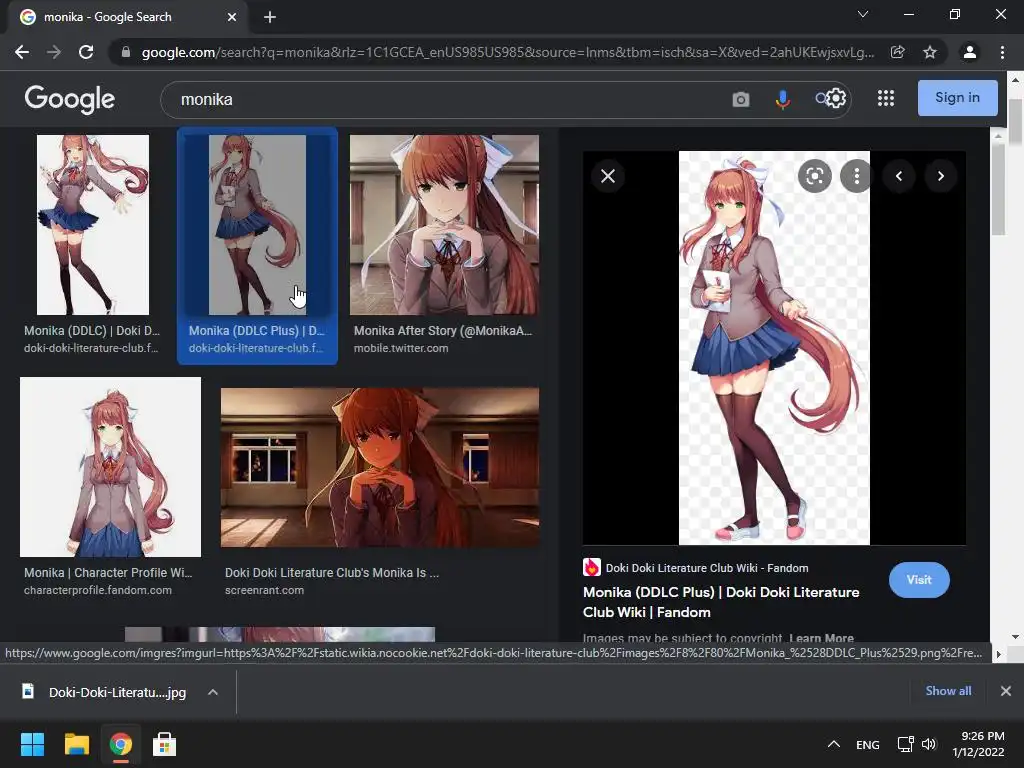This screenshot has height=768, width=1024.
Task: Go to the Google logo homepage
Action: (x=69, y=99)
